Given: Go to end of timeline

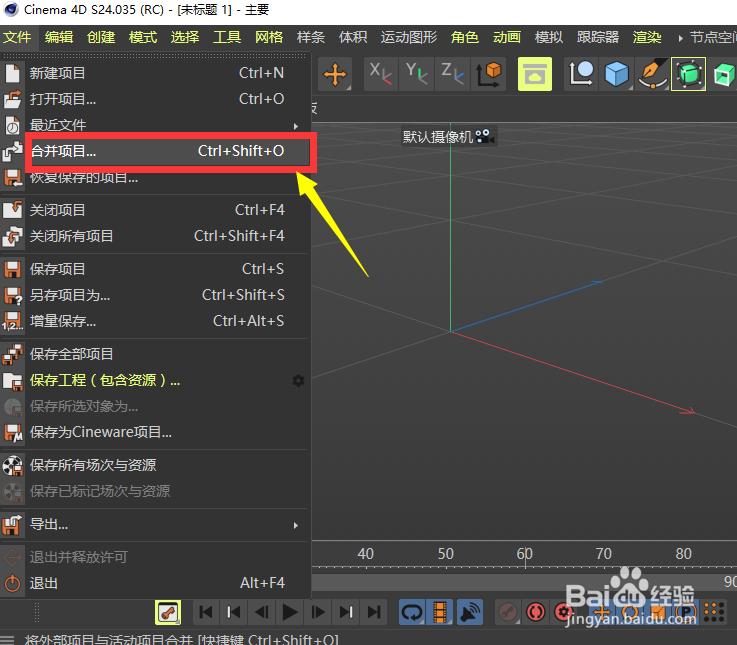Looking at the screenshot, I should 374,612.
